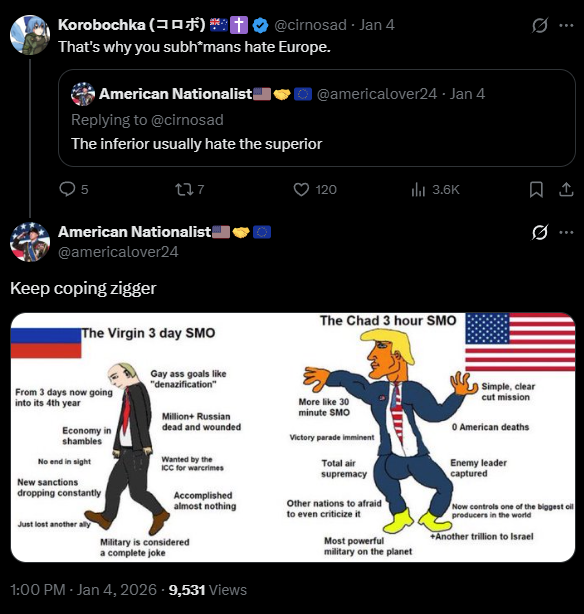Screen dimensions: 584x614
Task: Open more options on Korobochka's tweet
Action: 566,25
